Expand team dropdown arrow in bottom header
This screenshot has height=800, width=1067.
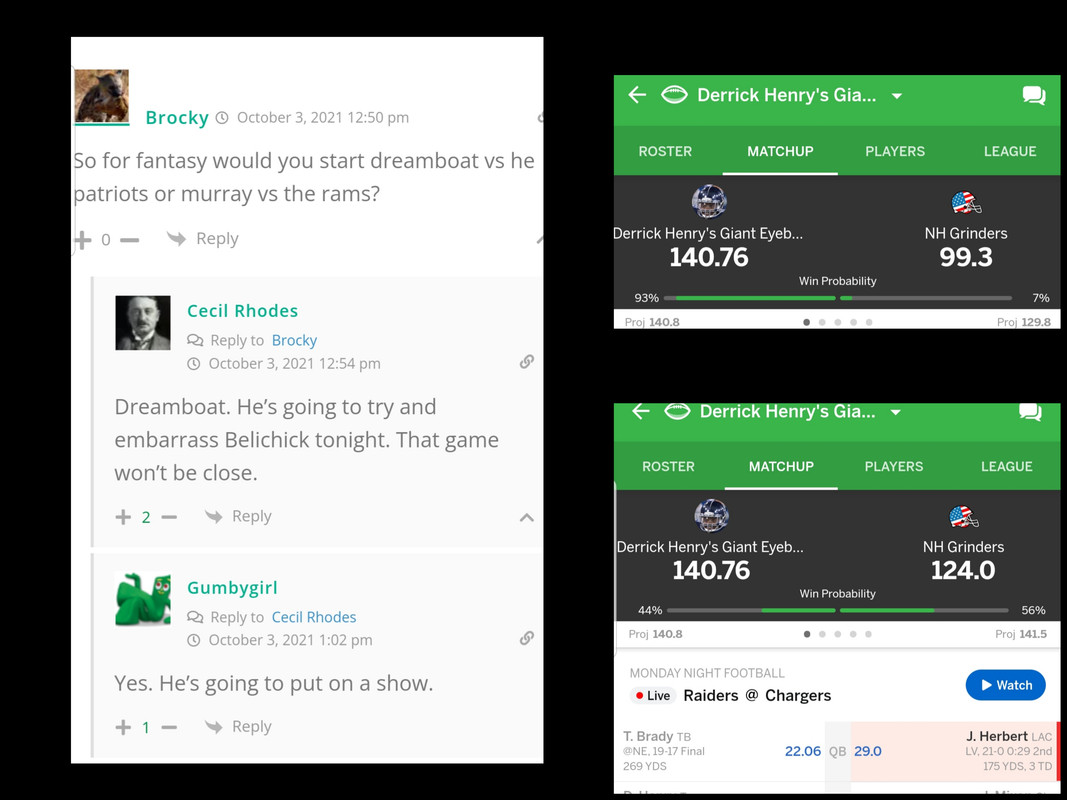(896, 412)
